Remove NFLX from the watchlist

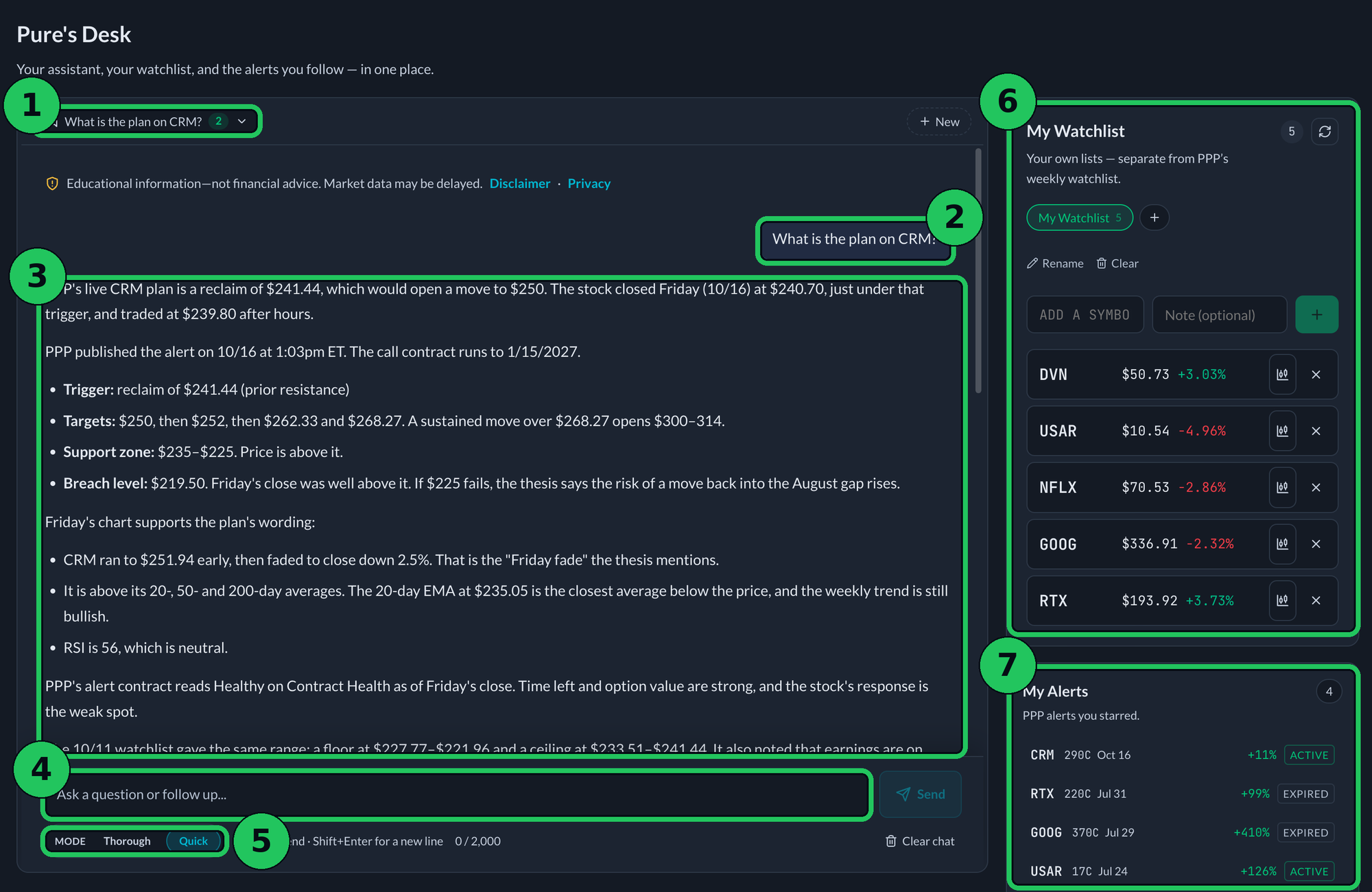pyautogui.click(x=1316, y=487)
